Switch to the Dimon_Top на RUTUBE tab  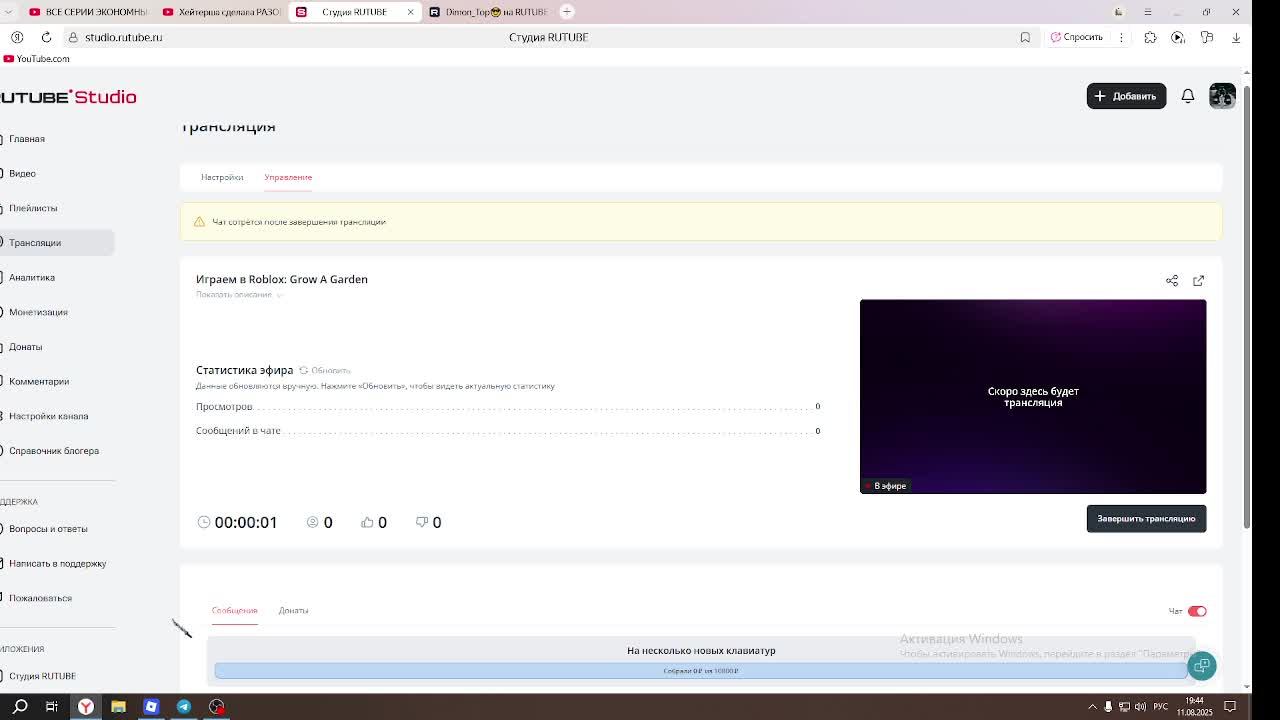click(487, 12)
